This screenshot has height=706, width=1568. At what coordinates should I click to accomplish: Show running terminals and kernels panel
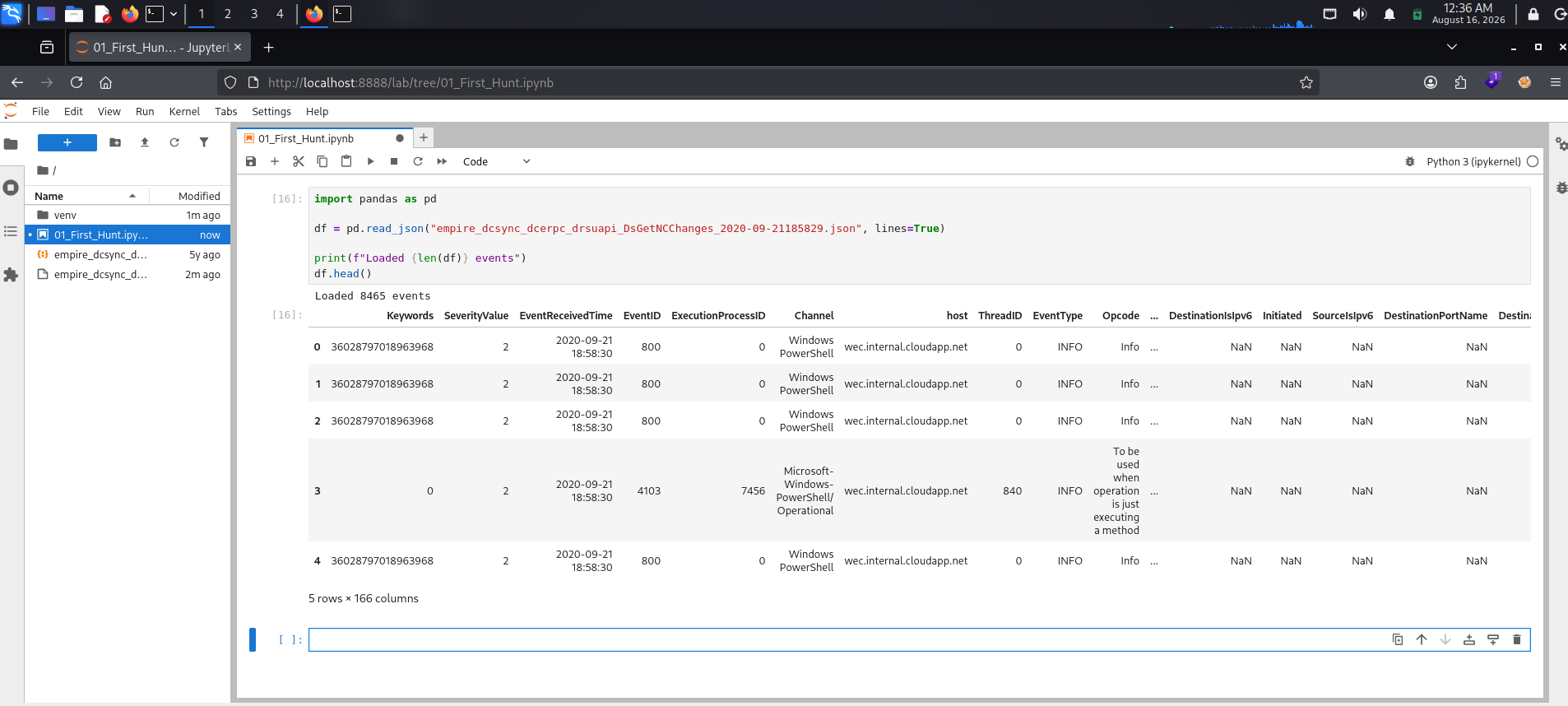(x=11, y=188)
